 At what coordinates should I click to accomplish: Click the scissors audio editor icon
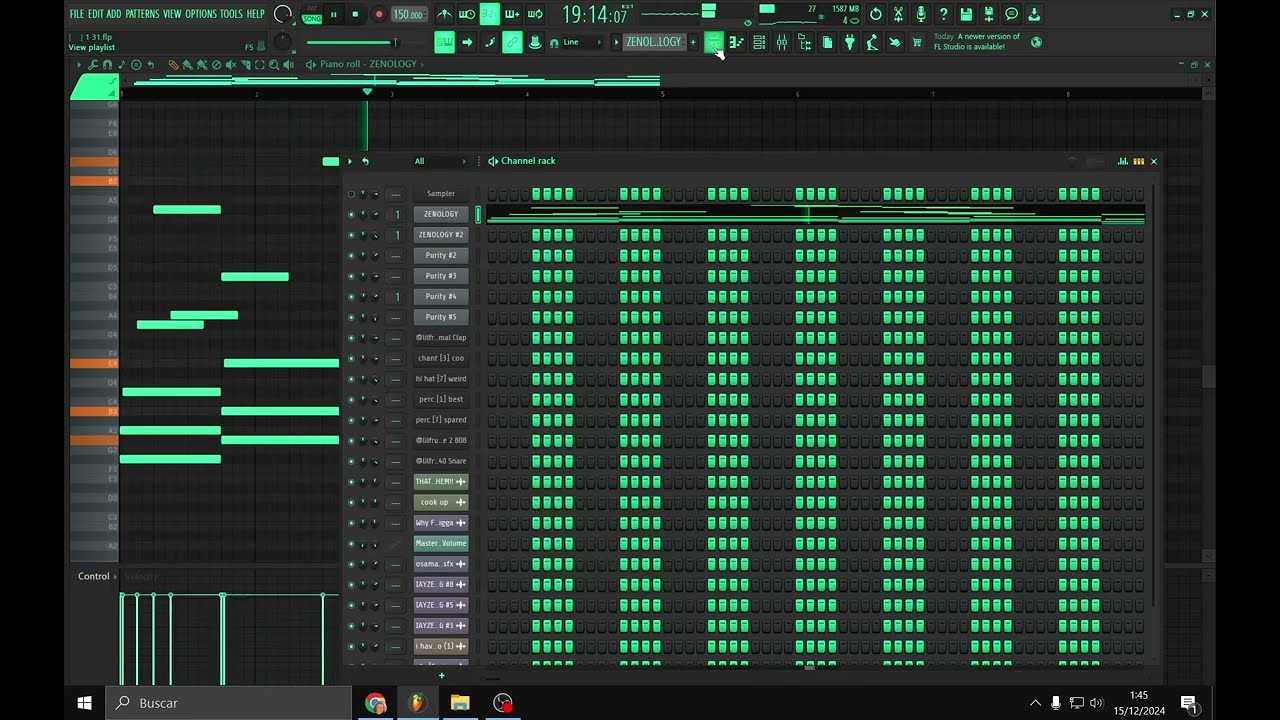898,14
